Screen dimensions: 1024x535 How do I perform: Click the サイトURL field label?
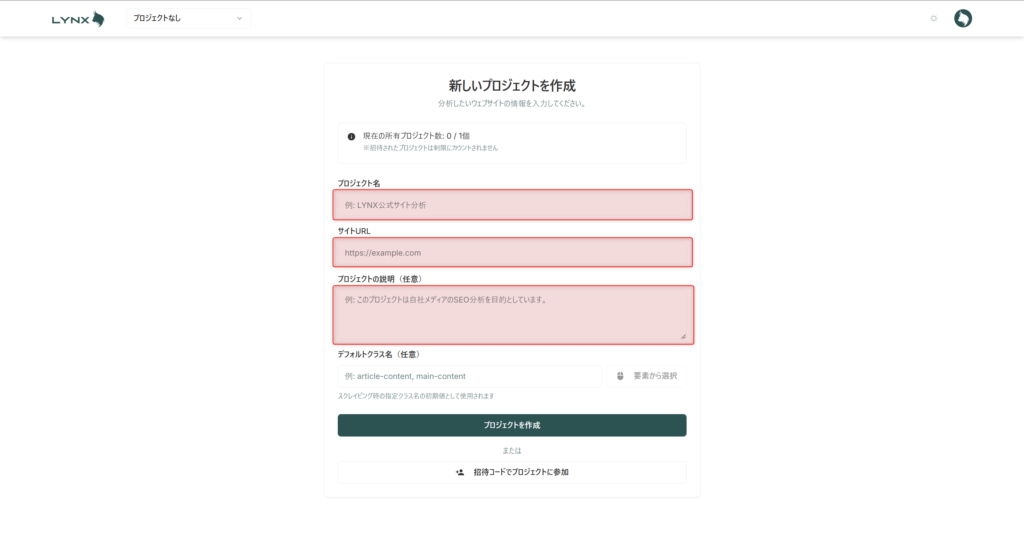point(354,231)
